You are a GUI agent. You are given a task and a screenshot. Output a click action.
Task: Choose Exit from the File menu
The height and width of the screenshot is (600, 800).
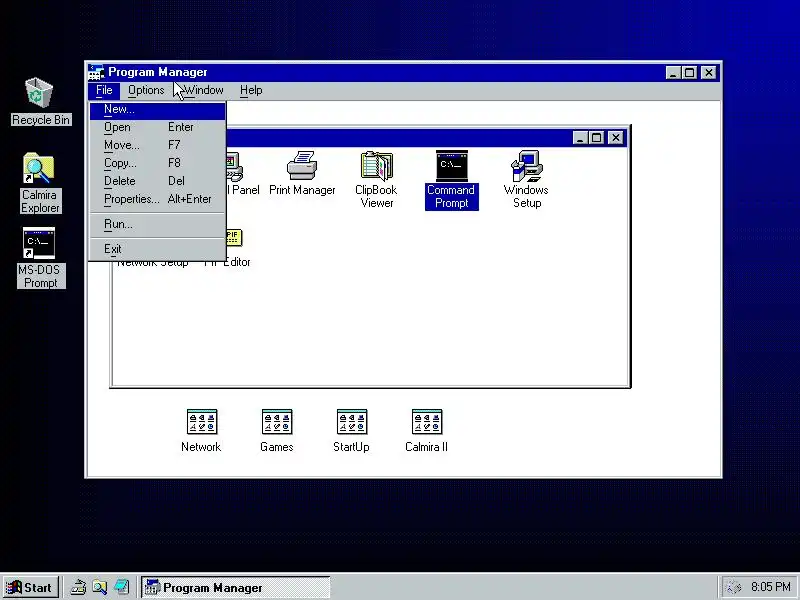(157, 249)
